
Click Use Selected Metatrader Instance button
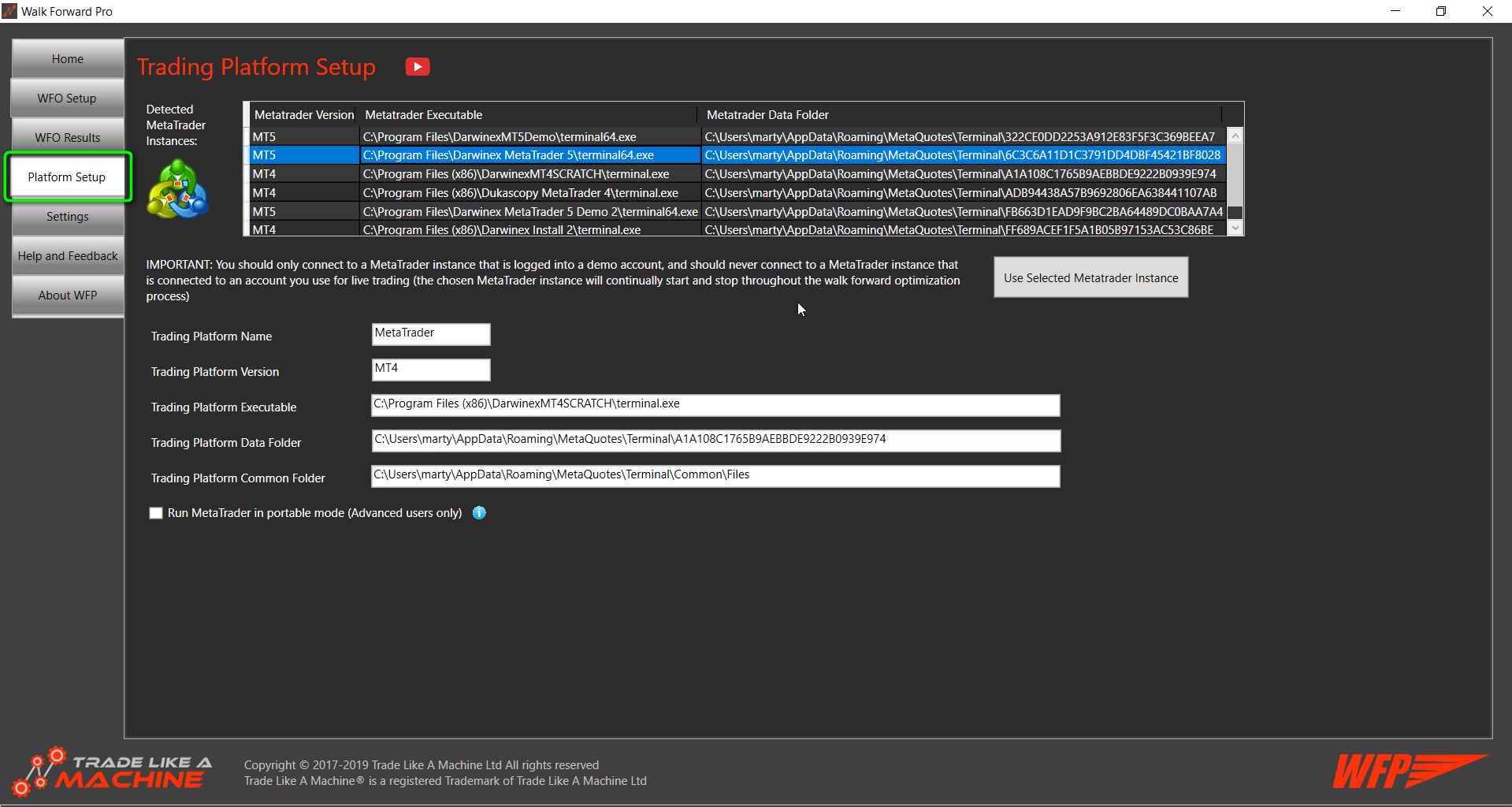point(1090,277)
